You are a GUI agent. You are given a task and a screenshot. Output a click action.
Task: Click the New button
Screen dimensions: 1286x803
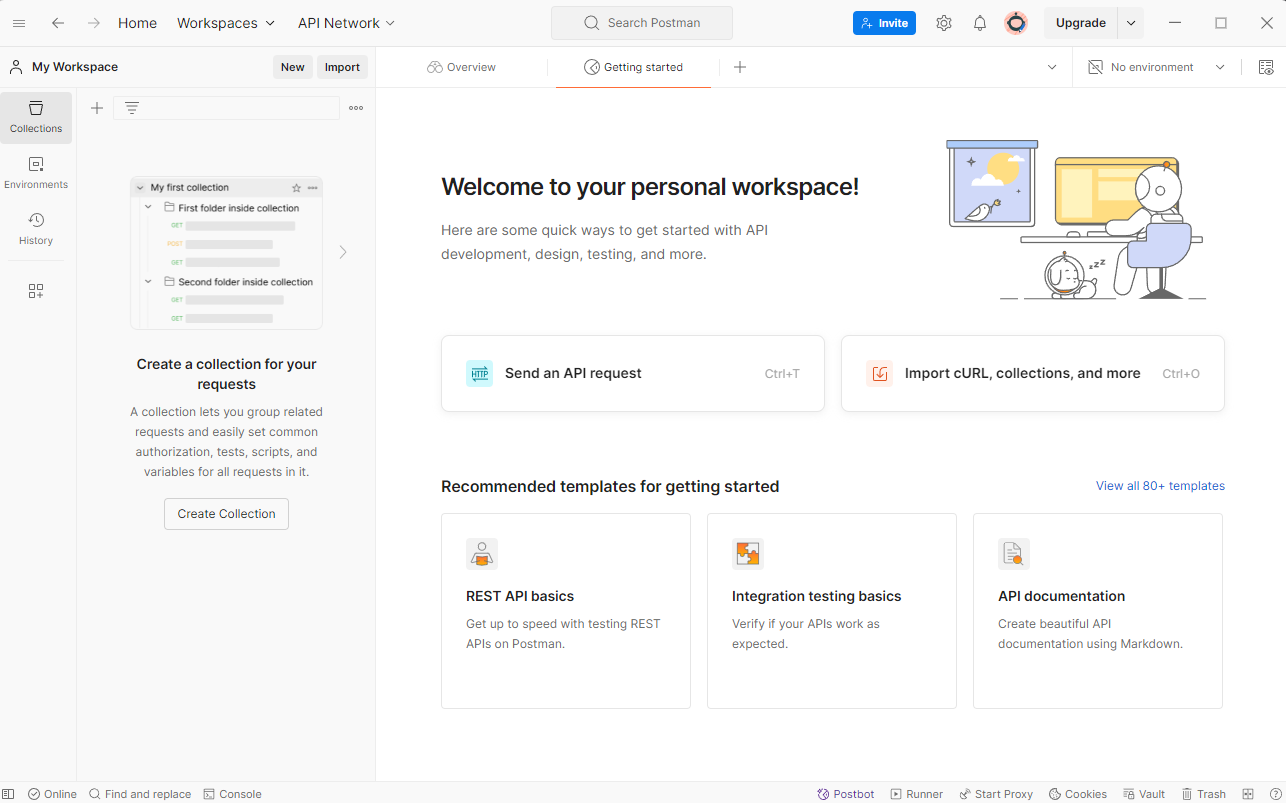293,67
